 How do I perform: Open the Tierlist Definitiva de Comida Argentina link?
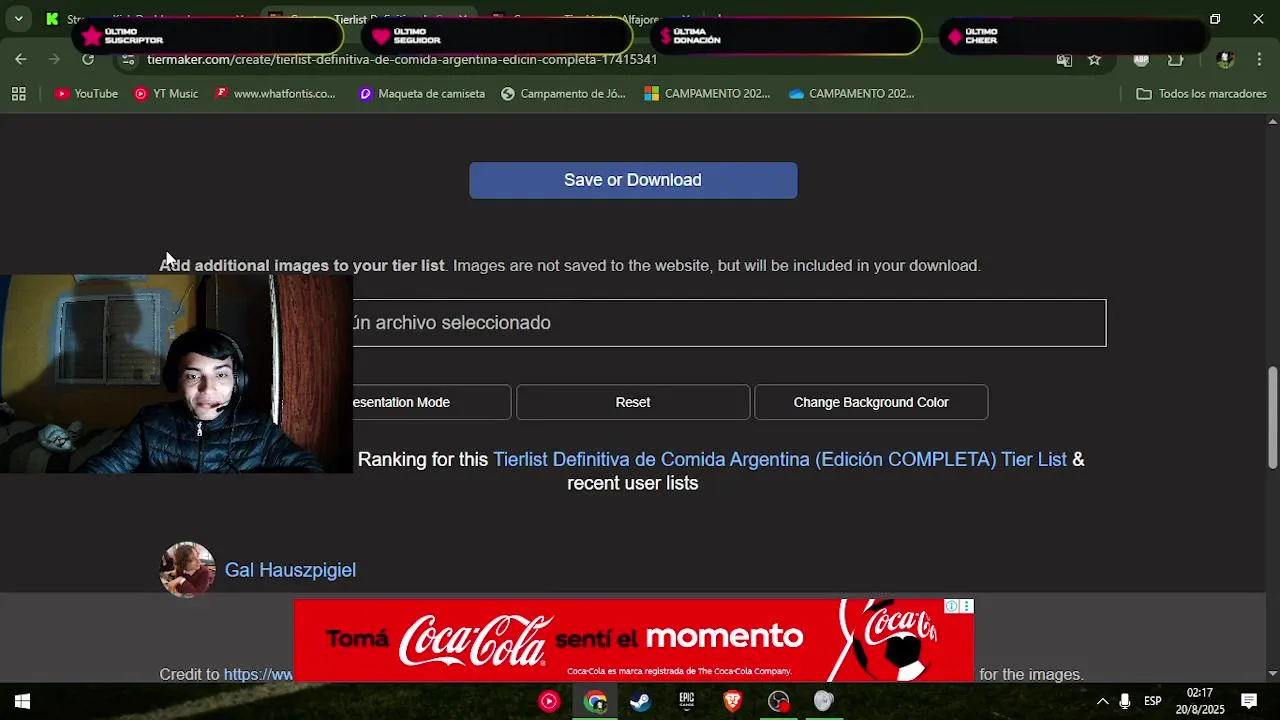point(780,459)
